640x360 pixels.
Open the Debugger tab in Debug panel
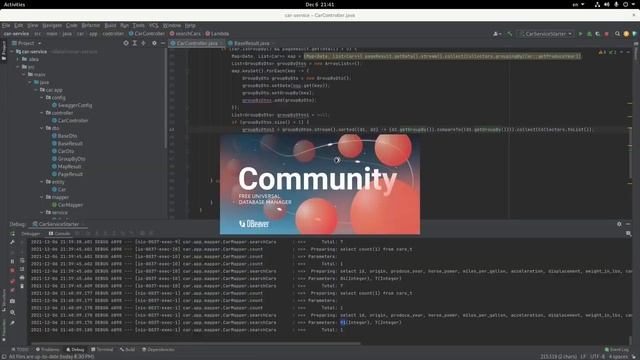(31, 233)
